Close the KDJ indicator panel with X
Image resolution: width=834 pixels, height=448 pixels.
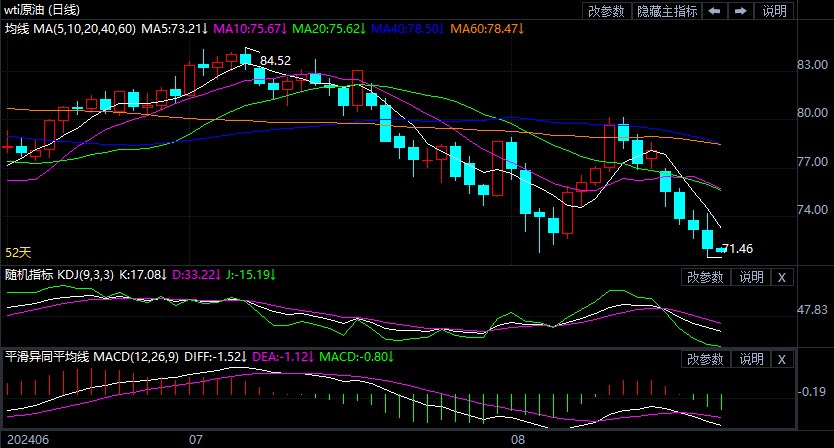tap(782, 277)
